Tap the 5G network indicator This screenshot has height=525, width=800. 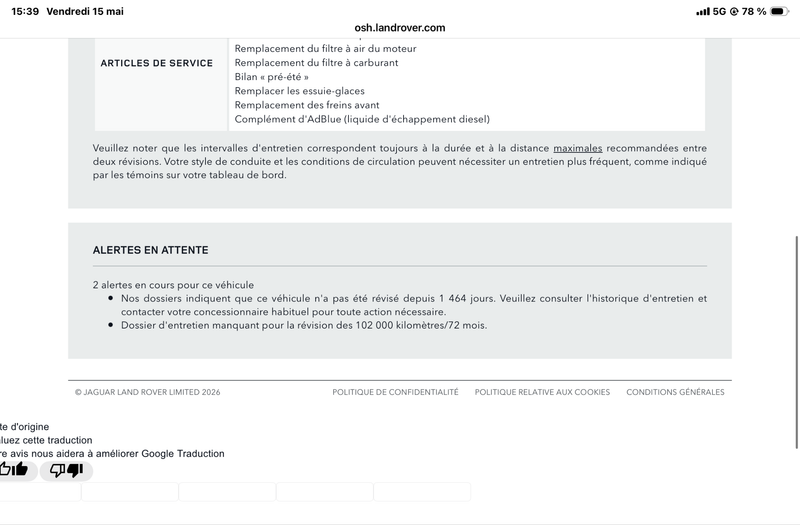[719, 11]
